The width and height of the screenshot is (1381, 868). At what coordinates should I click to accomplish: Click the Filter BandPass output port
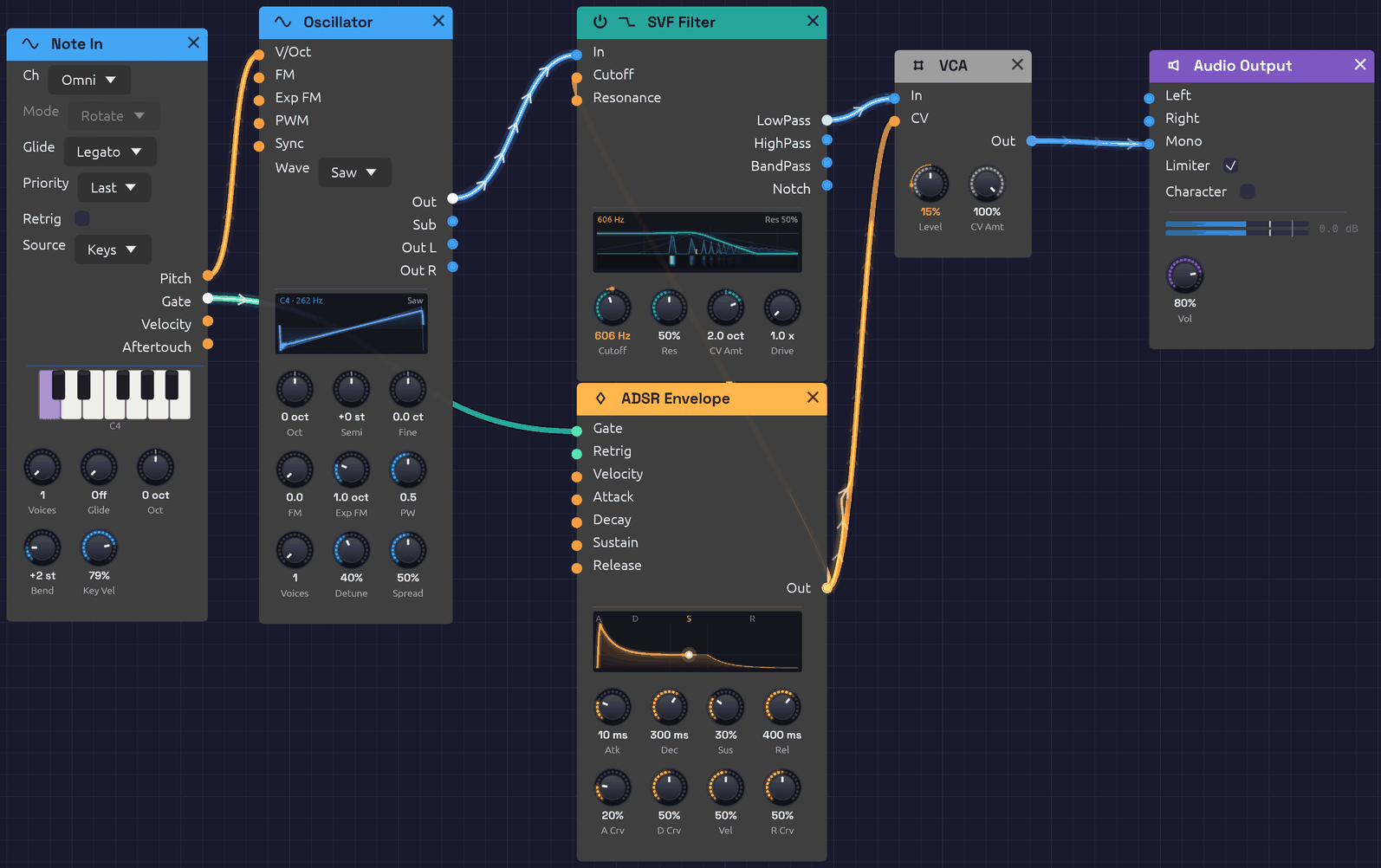[x=827, y=163]
